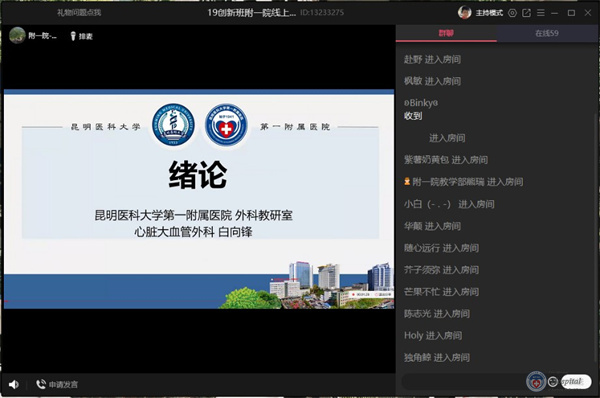Click the 附一院 room avatar at top-left
This screenshot has width=600, height=398.
(17, 36)
